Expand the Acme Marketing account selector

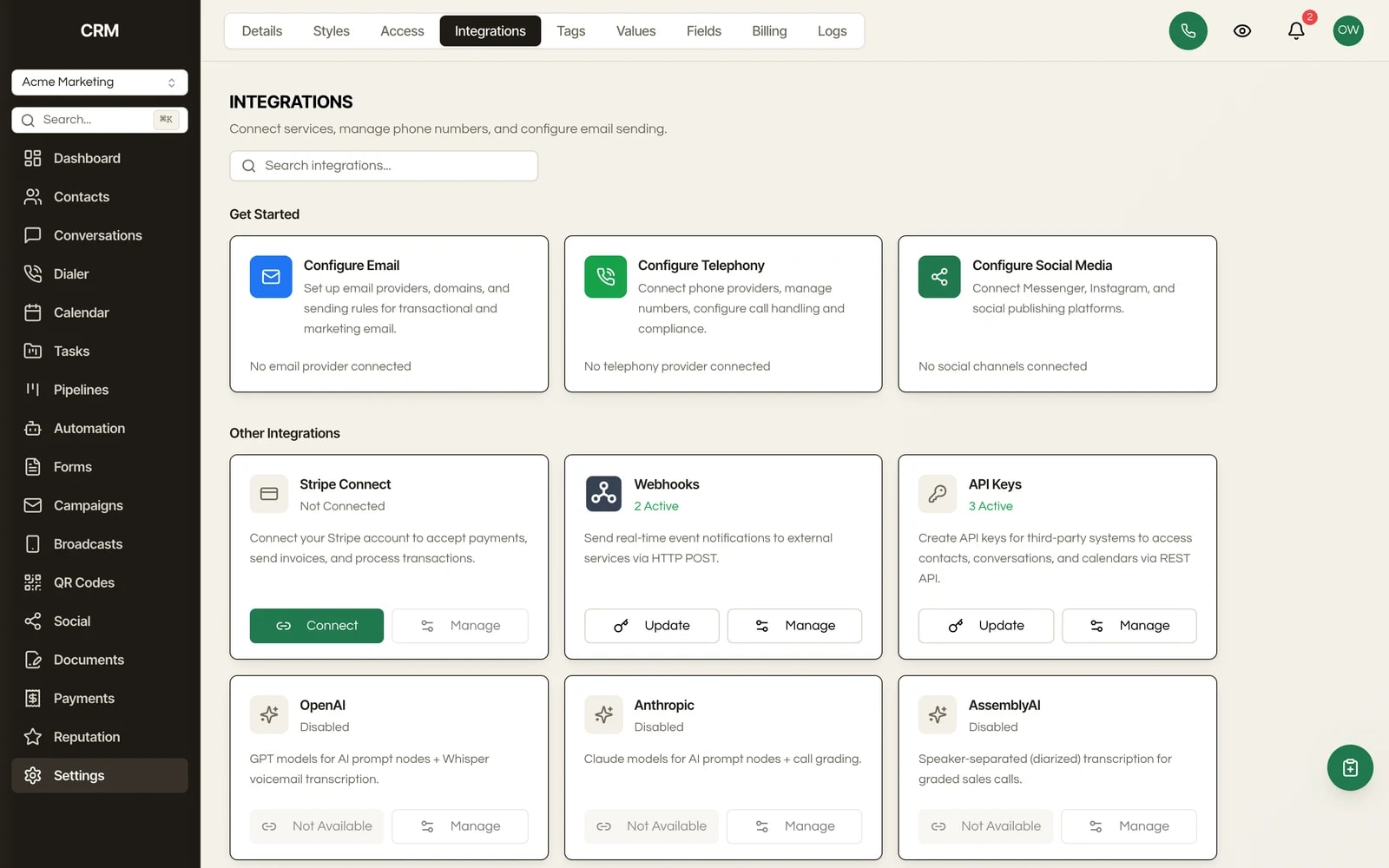click(100, 82)
